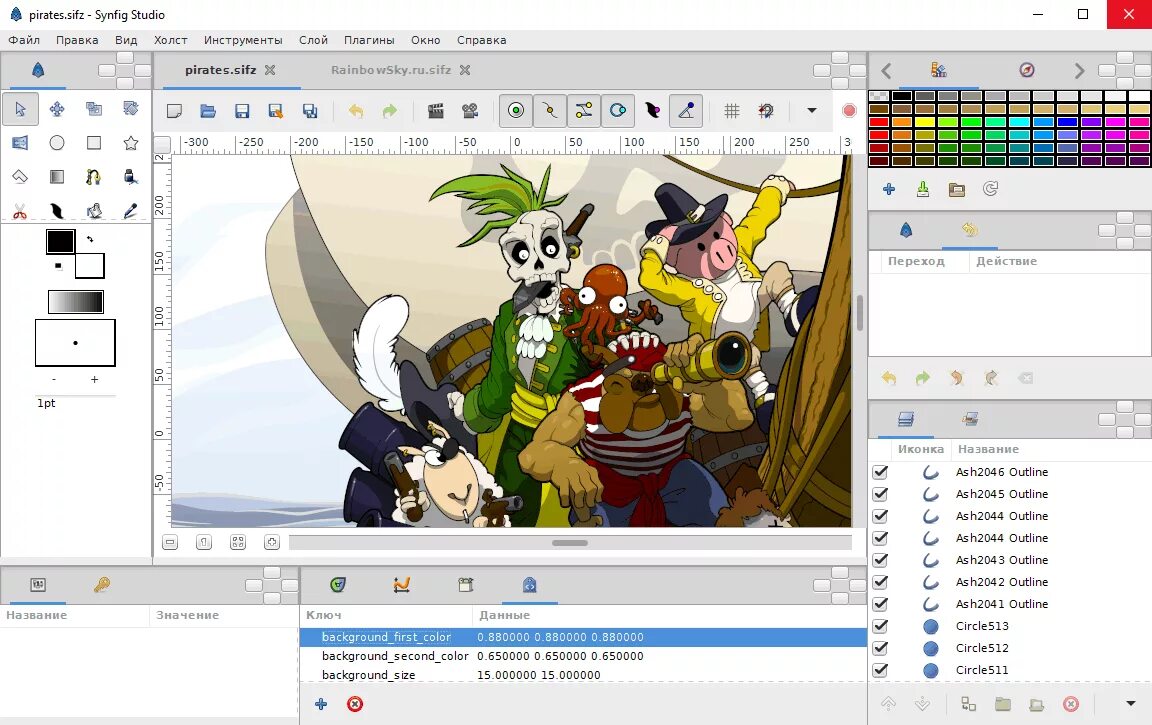Add color to palette plus icon
Screen dimensions: 1152x725
click(x=889, y=189)
